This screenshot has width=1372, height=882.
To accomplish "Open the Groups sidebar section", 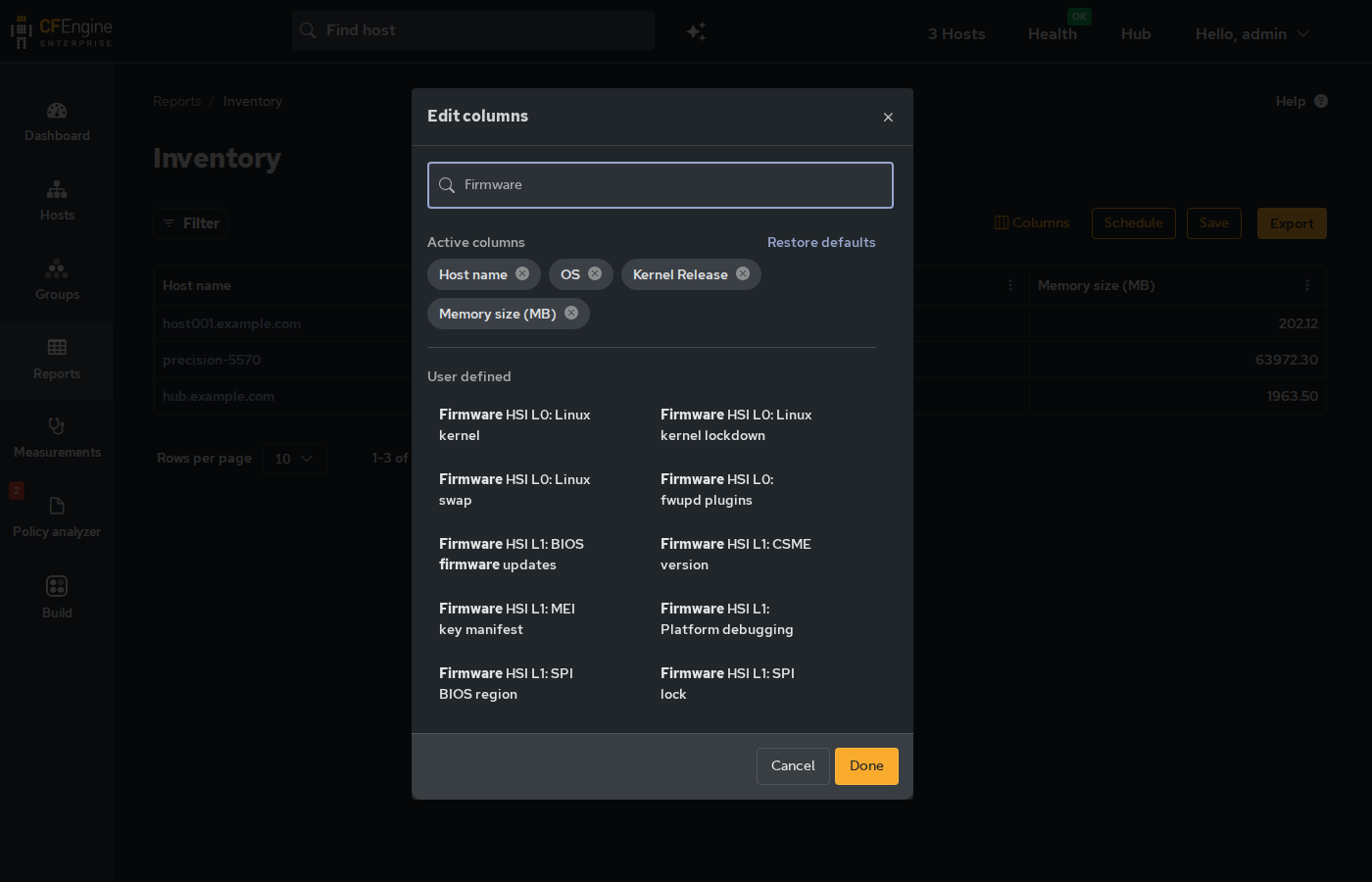I will point(57,280).
